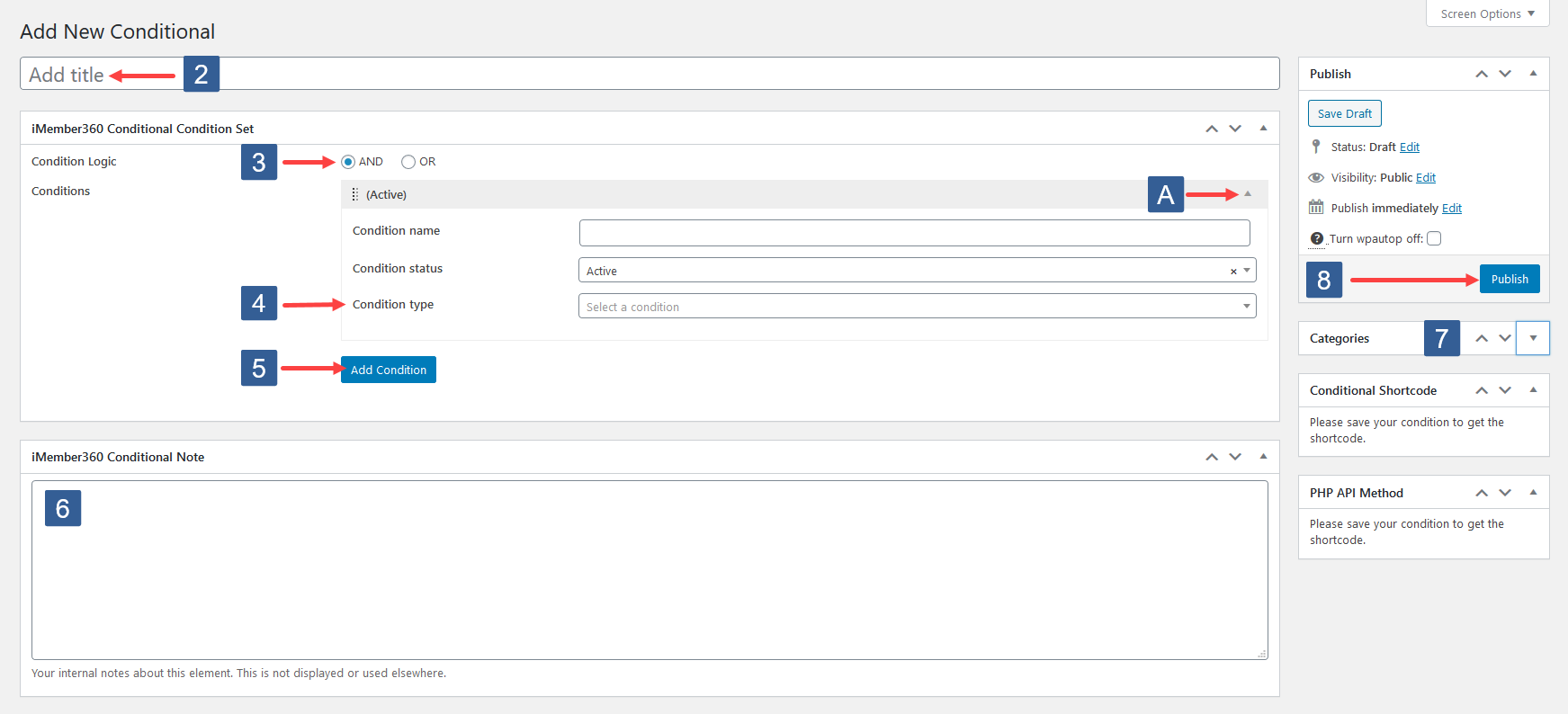
Task: Click the Add title input field
Action: click(650, 74)
